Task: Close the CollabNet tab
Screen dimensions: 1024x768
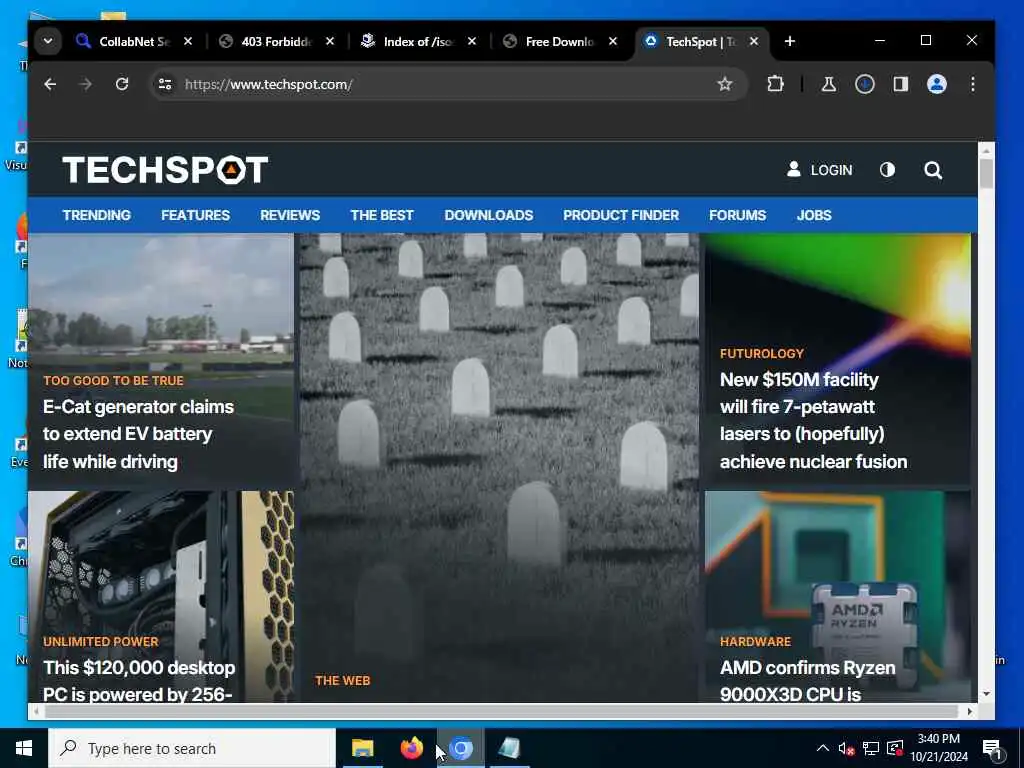Action: [x=187, y=41]
